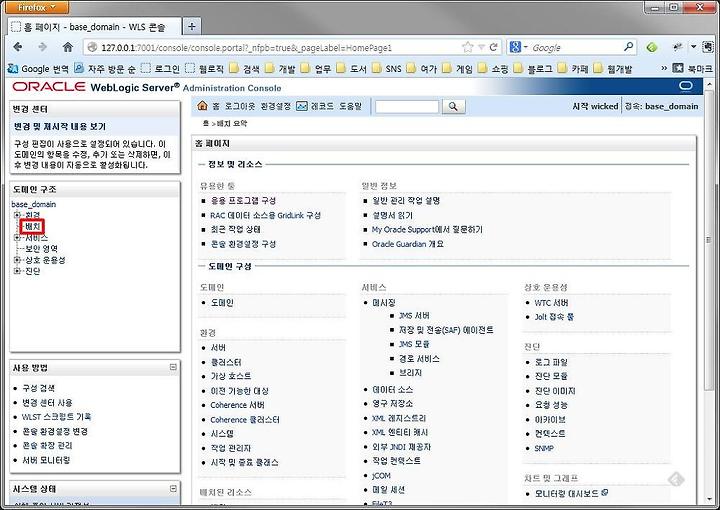
Task: Collapse the 사용 방법 panel
Action: tap(173, 367)
